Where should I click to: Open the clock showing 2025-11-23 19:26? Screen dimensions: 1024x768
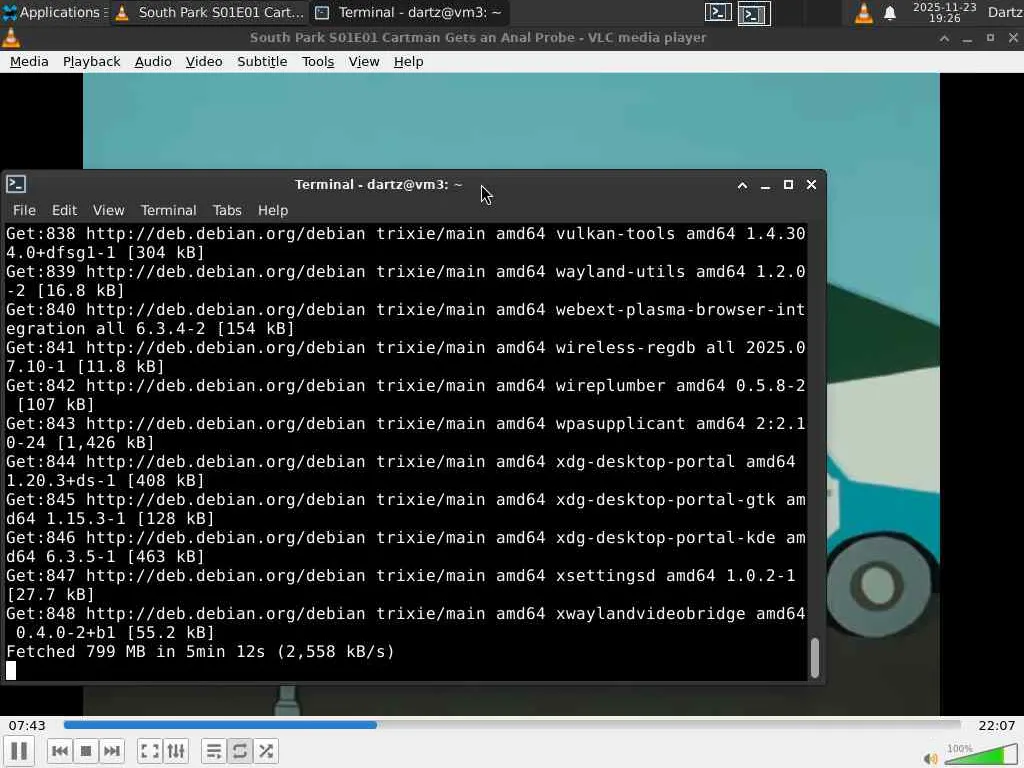coord(944,12)
